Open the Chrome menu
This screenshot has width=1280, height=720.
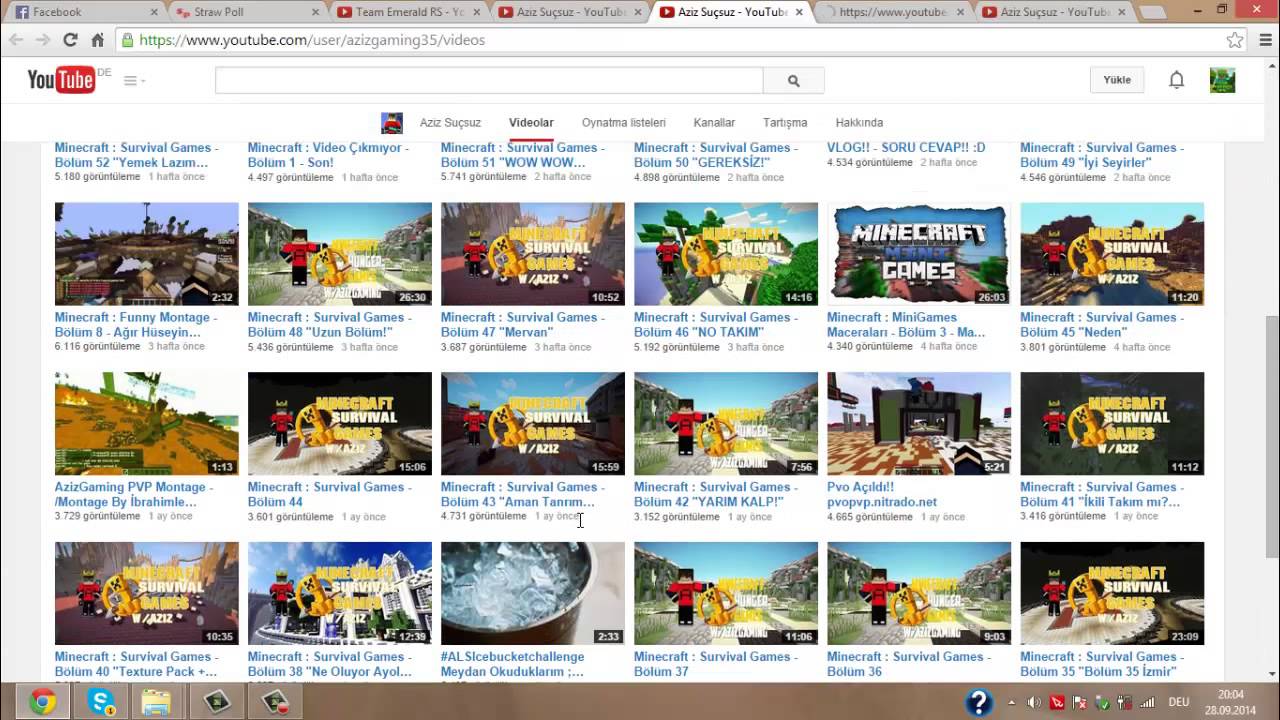pyautogui.click(x=1263, y=41)
